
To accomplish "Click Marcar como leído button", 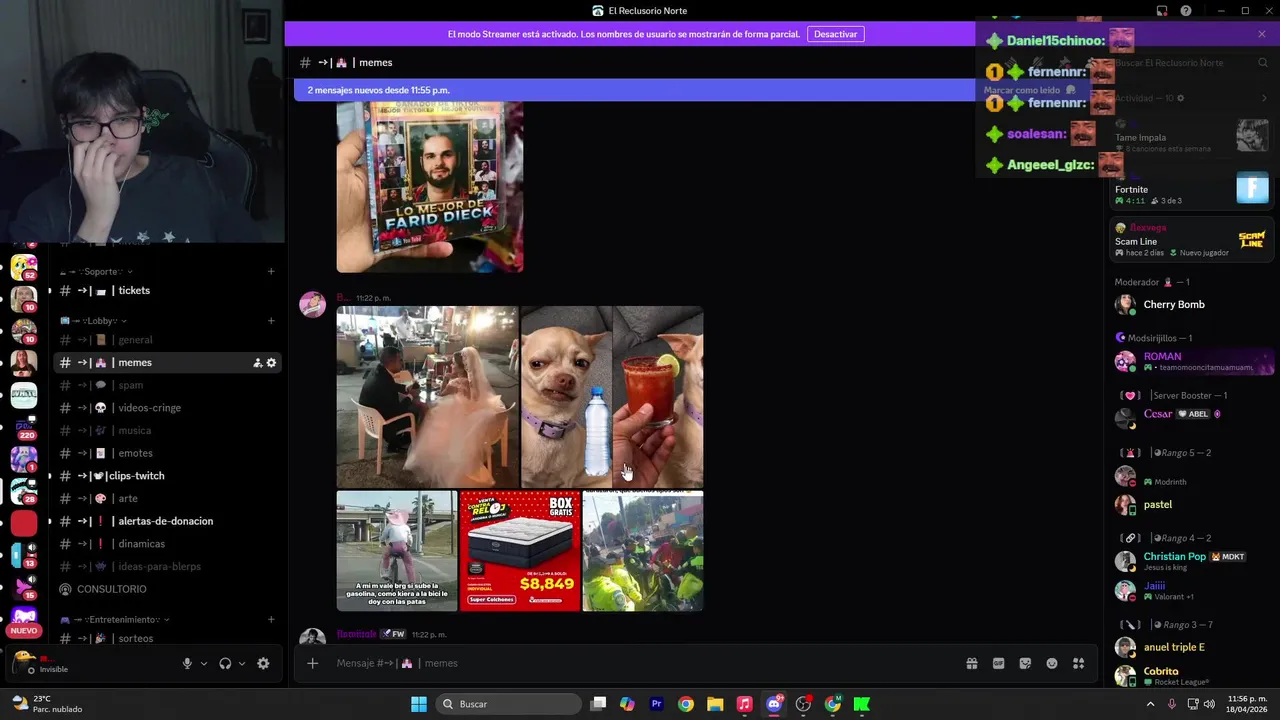I will (x=1029, y=90).
